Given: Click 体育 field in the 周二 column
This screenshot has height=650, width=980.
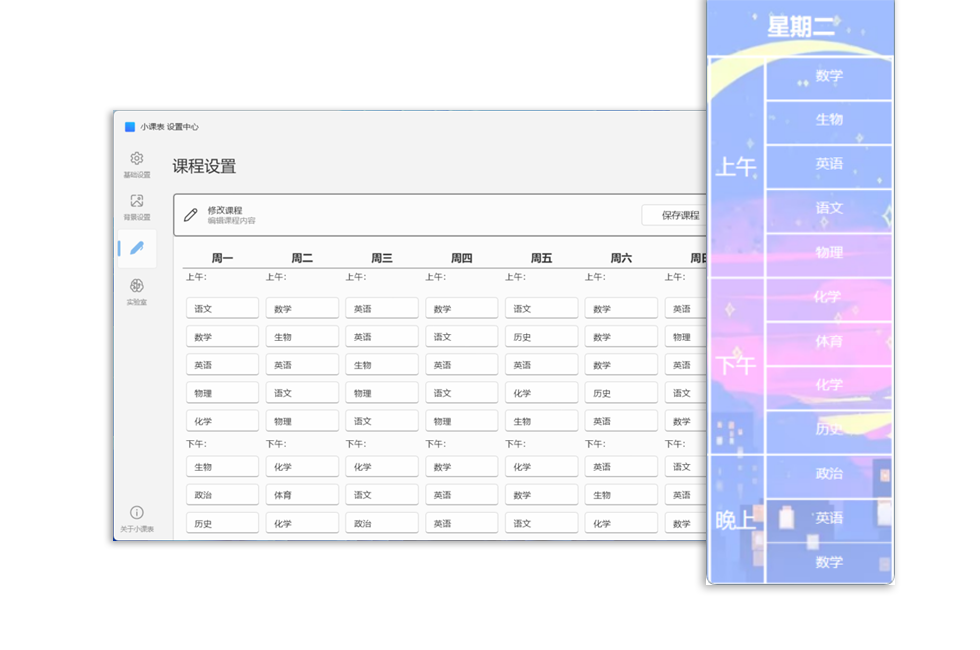Looking at the screenshot, I should coord(302,495).
